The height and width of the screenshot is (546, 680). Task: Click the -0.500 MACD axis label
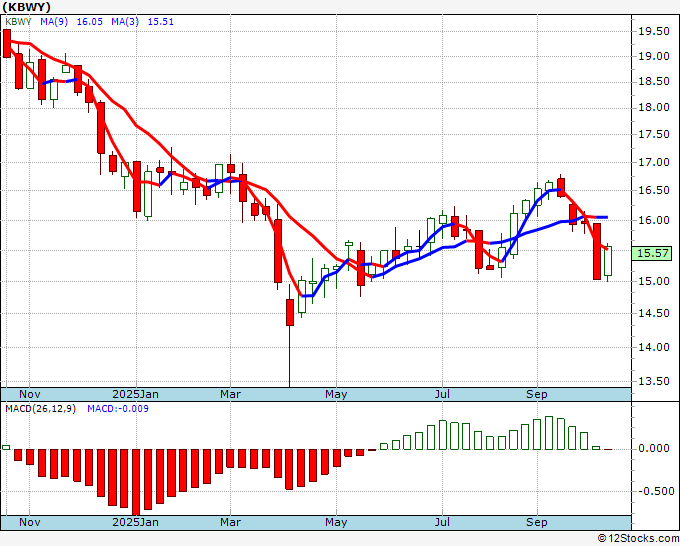[x=654, y=491]
